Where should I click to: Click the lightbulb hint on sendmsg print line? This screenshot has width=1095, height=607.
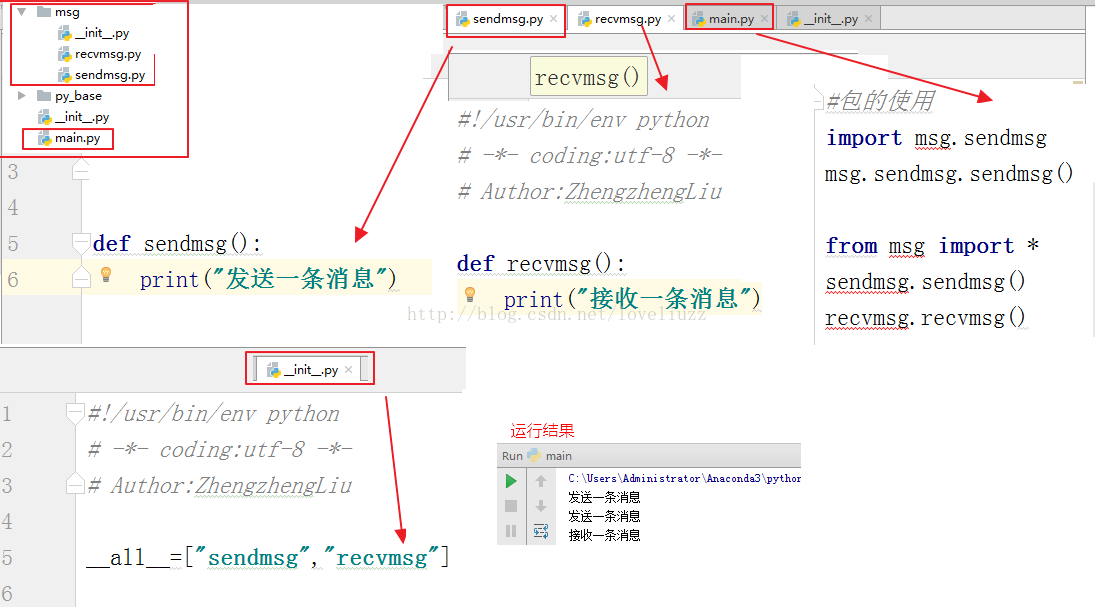pyautogui.click(x=106, y=275)
